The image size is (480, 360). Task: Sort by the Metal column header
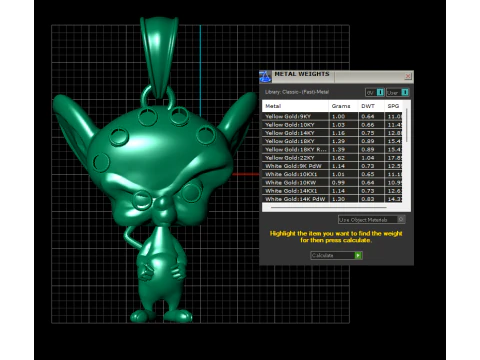coord(295,106)
